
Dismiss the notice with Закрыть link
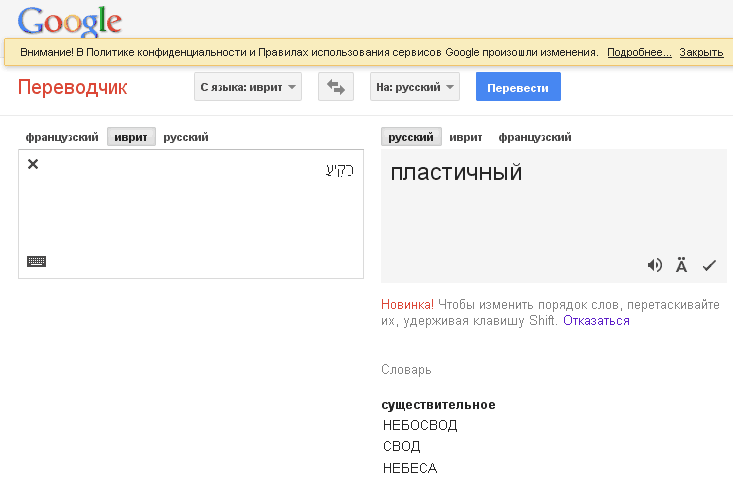[x=701, y=52]
